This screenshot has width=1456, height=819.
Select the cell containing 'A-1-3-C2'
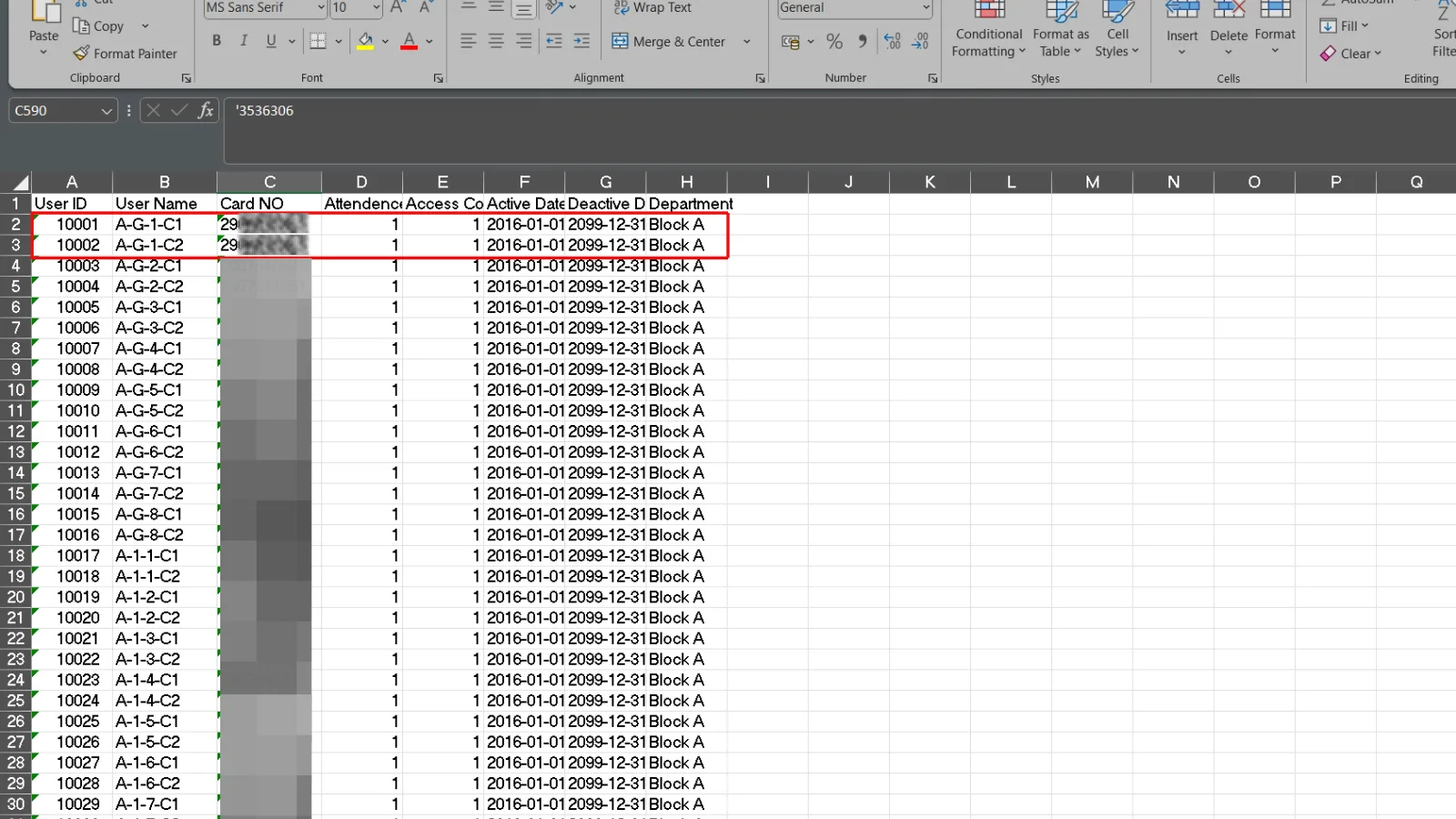pos(165,659)
